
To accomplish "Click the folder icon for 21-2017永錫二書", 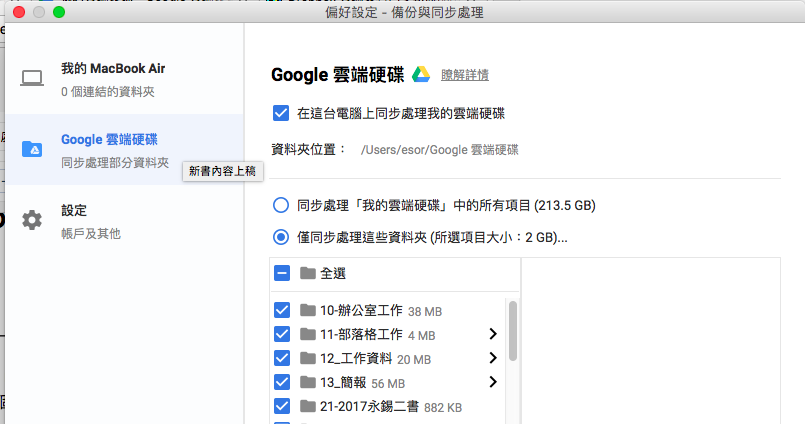I will pos(308,406).
